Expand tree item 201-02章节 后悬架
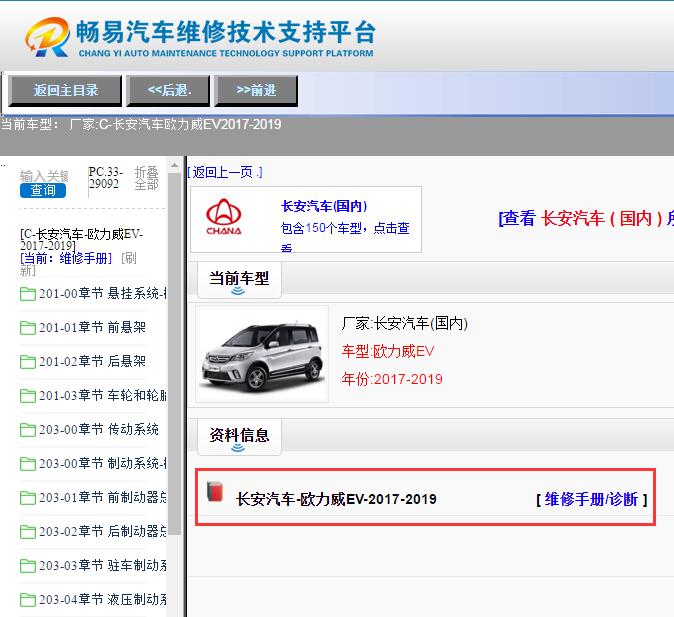The image size is (674, 617). [x=92, y=362]
